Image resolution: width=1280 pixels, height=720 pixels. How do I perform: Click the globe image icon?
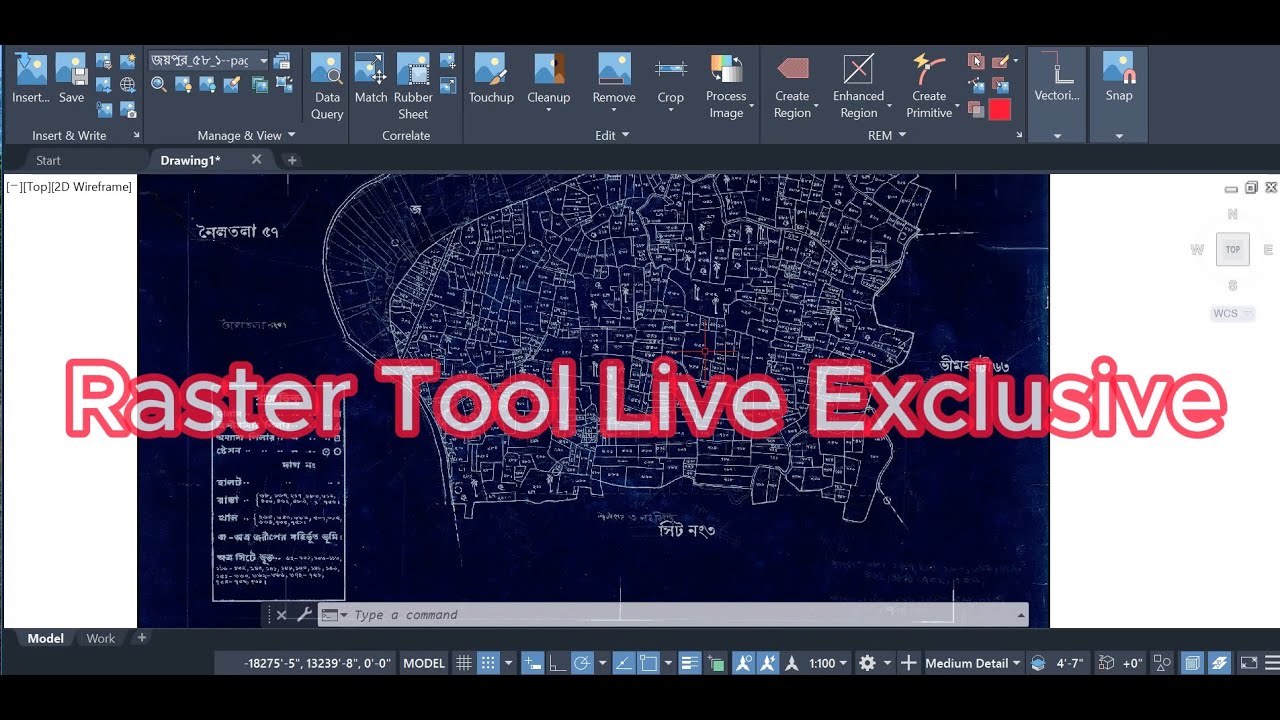pyautogui.click(x=128, y=85)
